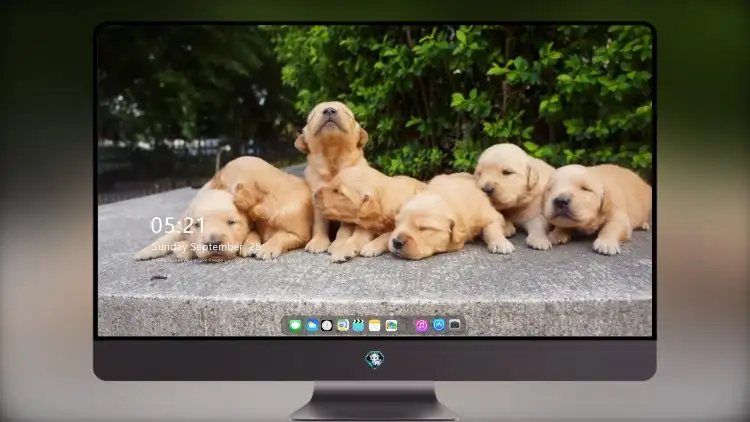The height and width of the screenshot is (422, 750).
Task: Open the yellow Notes app in the dock
Action: [375, 326]
